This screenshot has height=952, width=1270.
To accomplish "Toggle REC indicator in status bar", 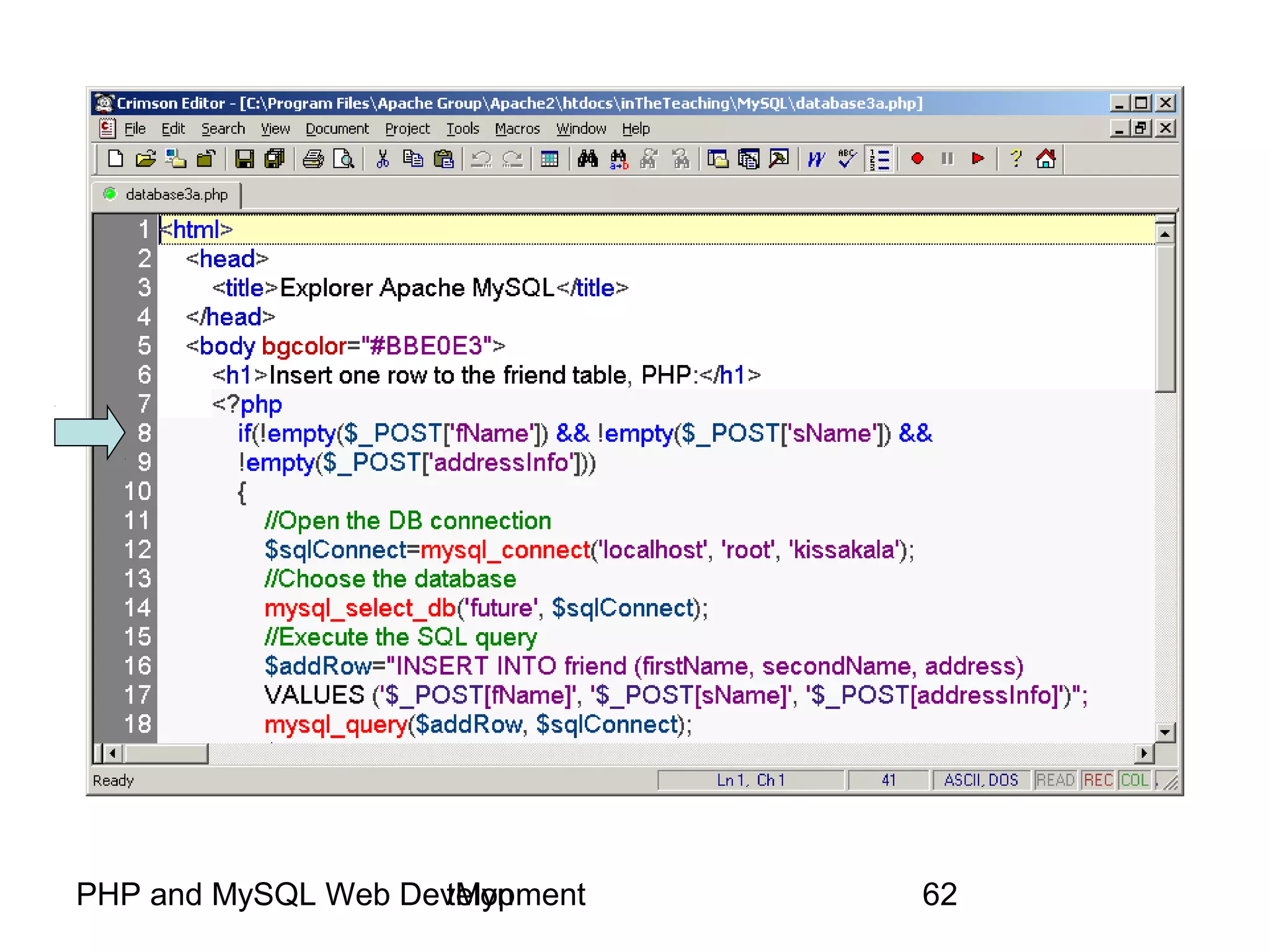I will (x=1098, y=780).
